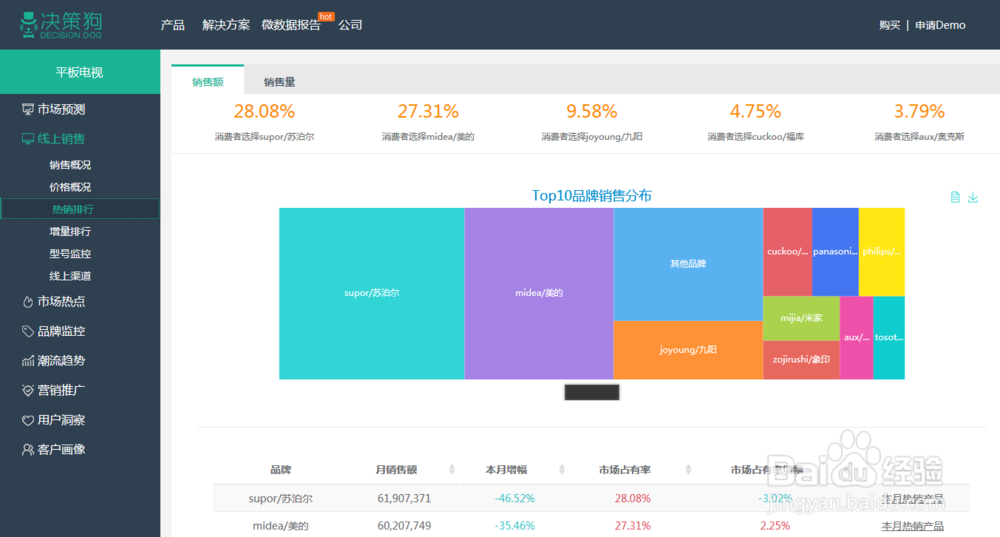Viewport: 1000px width, 537px height.
Task: Click the 客户画像 person icon
Action: coord(27,450)
